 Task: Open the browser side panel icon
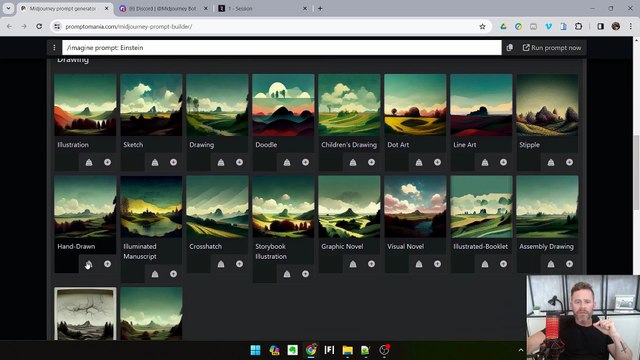tap(600, 27)
